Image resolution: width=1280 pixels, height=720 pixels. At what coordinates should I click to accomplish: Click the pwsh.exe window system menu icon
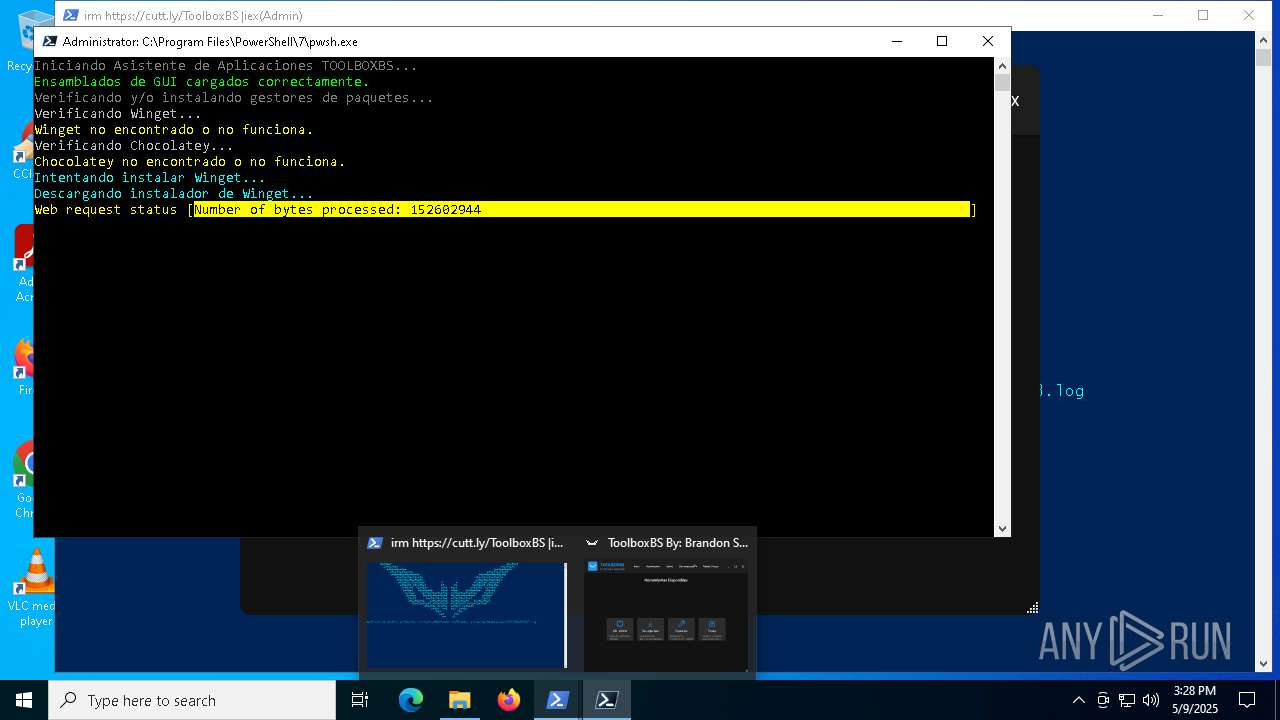49,41
